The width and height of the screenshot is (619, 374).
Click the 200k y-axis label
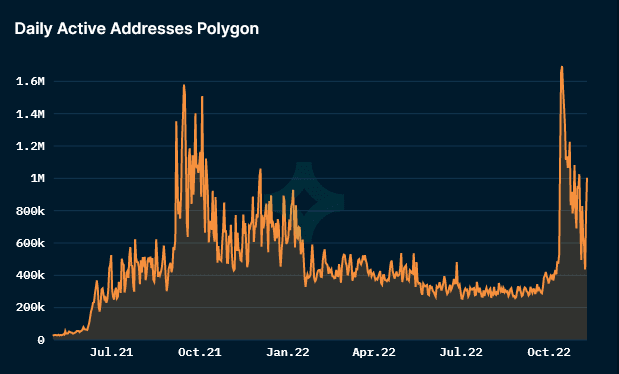tap(30, 307)
